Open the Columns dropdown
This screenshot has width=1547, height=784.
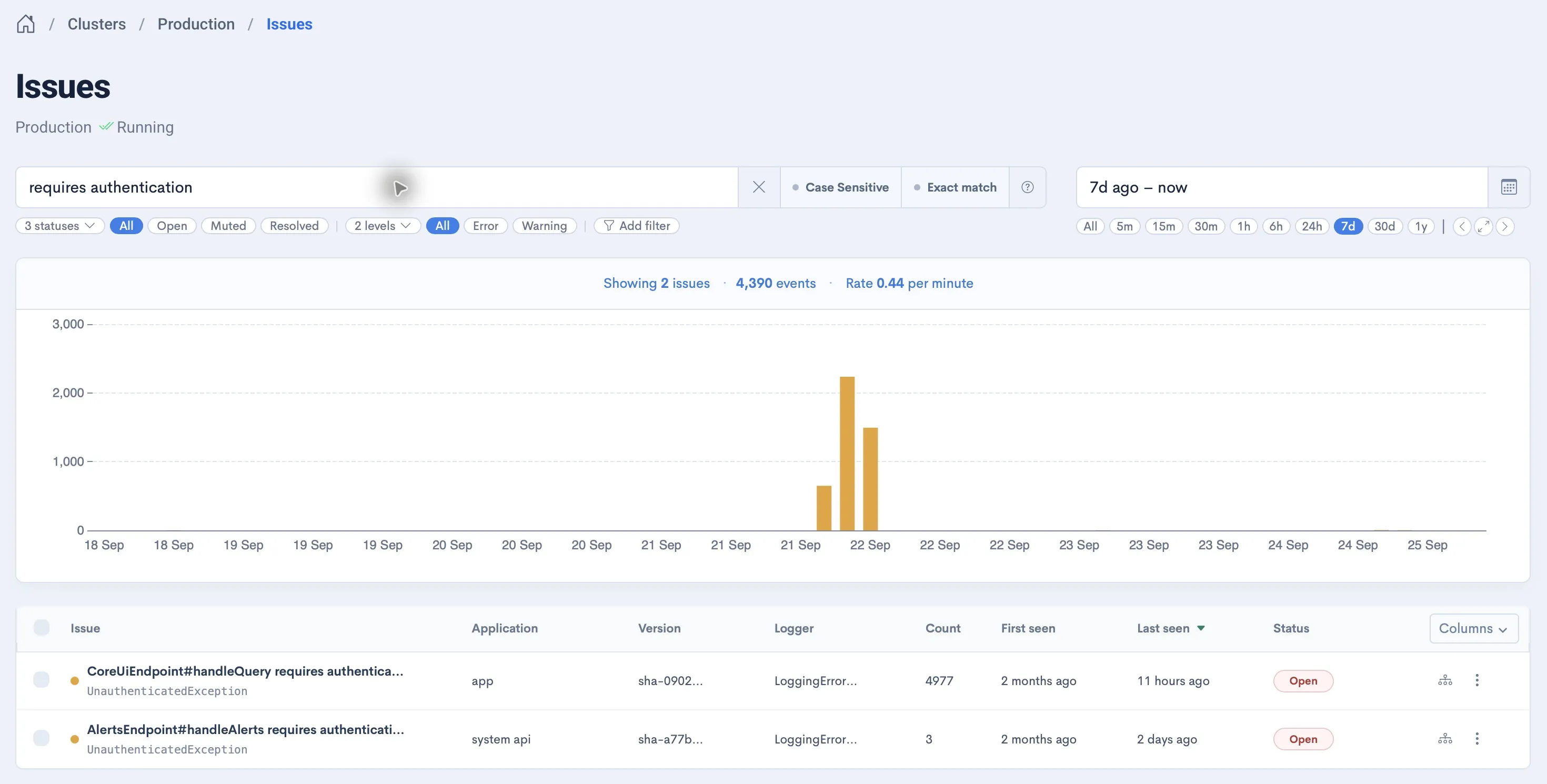click(x=1474, y=629)
